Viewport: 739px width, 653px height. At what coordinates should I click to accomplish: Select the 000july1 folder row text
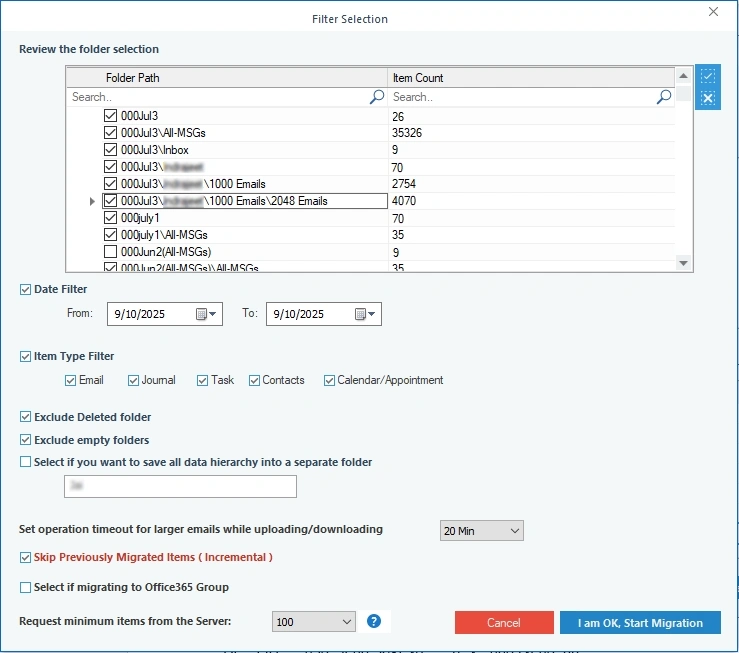pos(140,218)
